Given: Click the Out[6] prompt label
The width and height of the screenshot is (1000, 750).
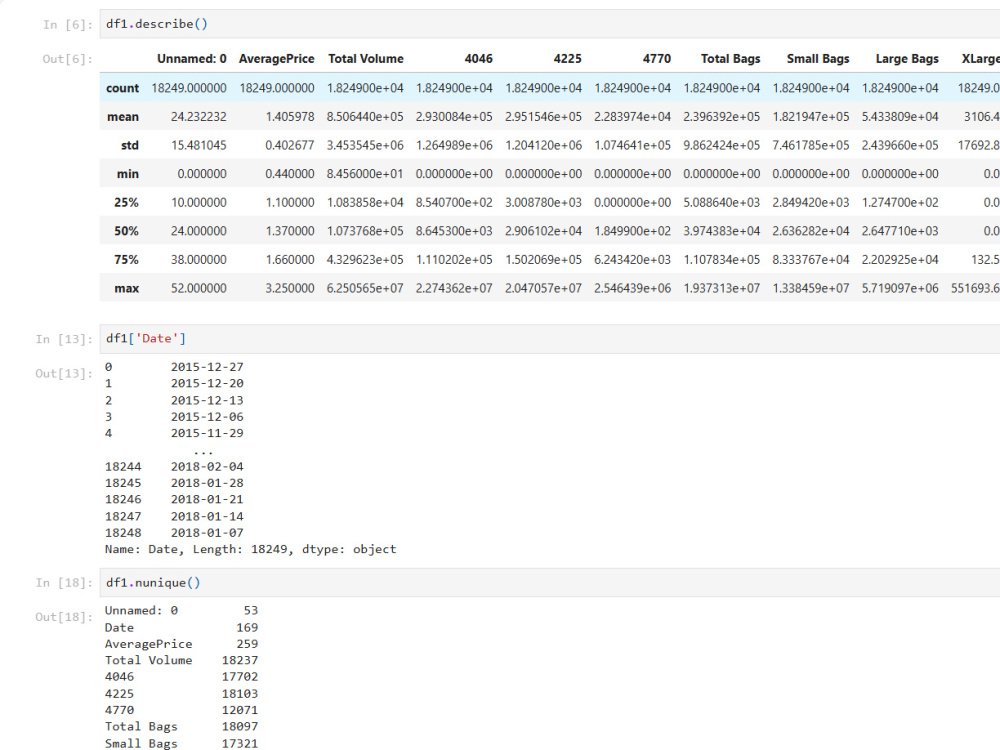Looking at the screenshot, I should [68, 59].
